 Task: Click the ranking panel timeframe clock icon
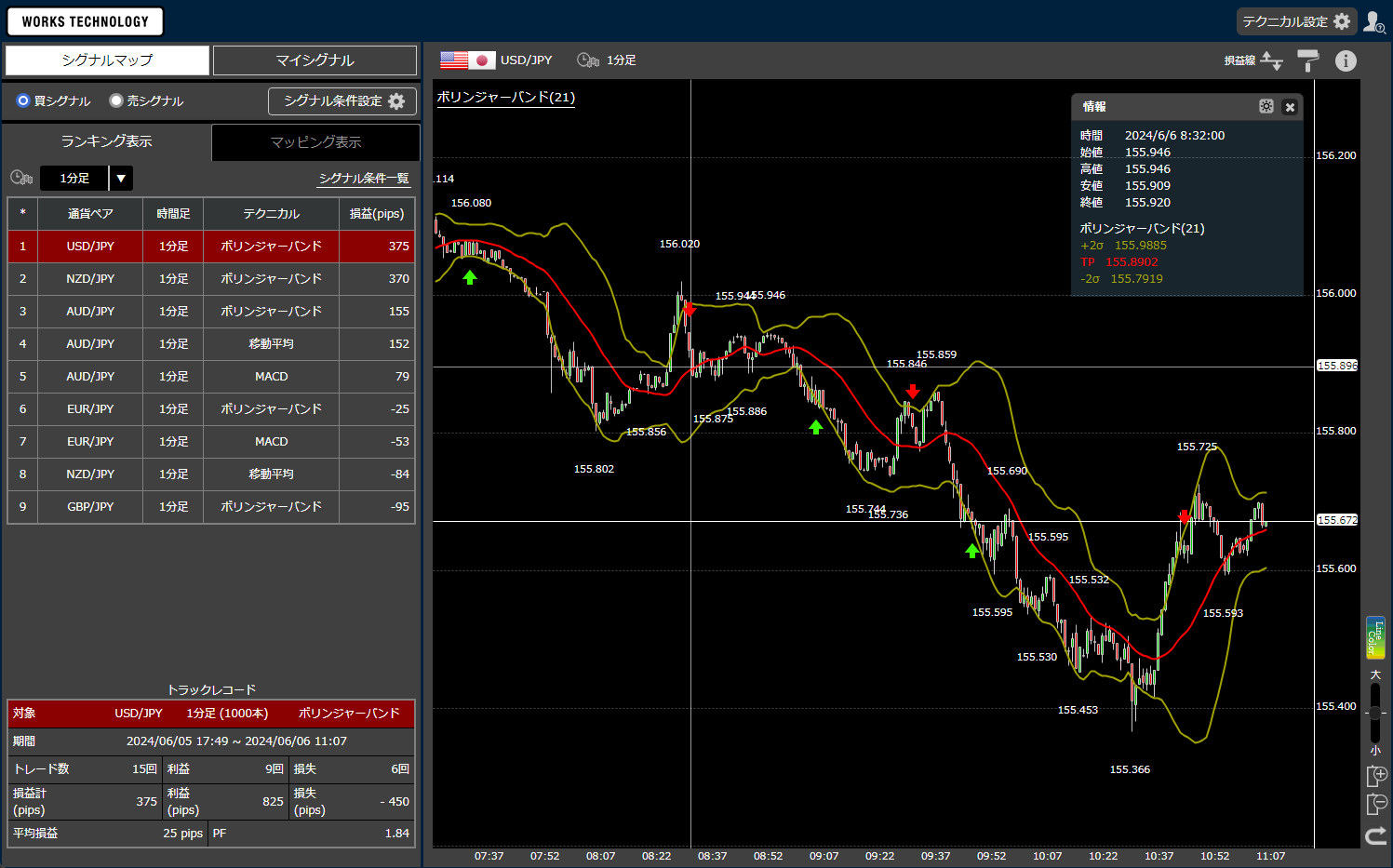click(21, 177)
